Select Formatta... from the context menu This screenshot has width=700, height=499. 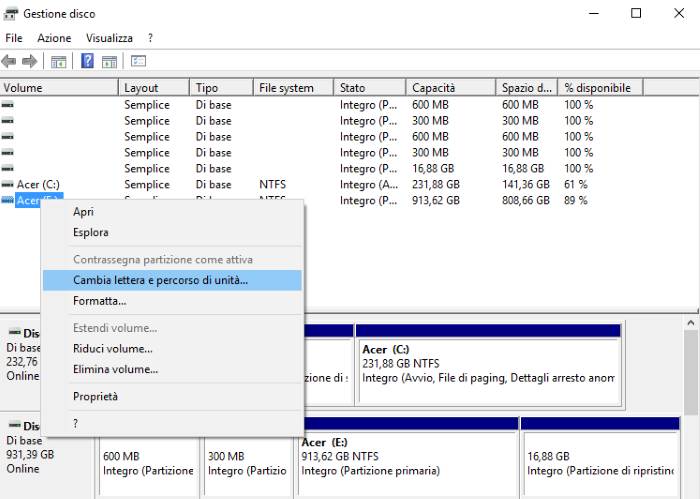tap(99, 301)
